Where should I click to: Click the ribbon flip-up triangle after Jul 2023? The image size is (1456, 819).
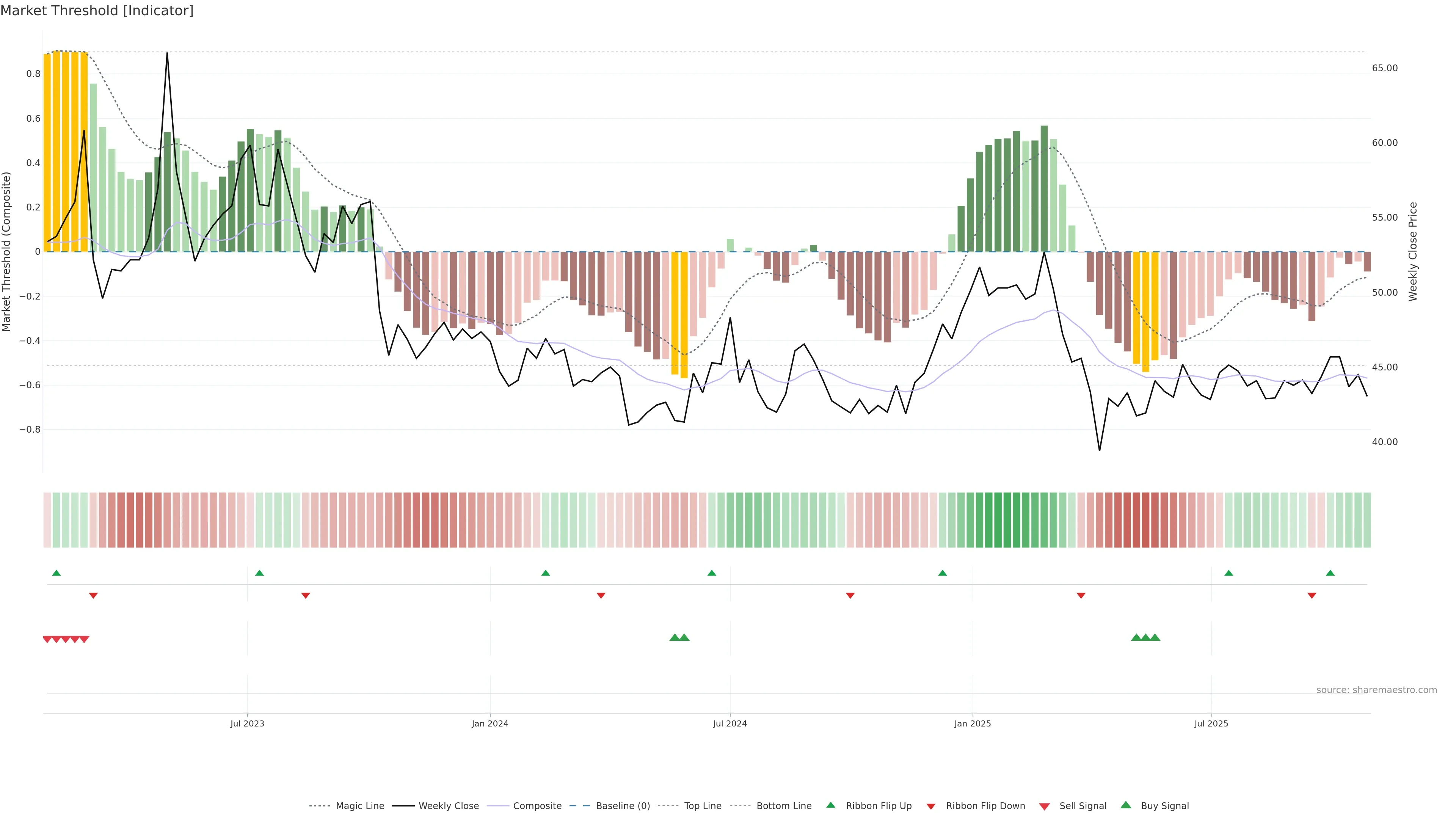(259, 573)
